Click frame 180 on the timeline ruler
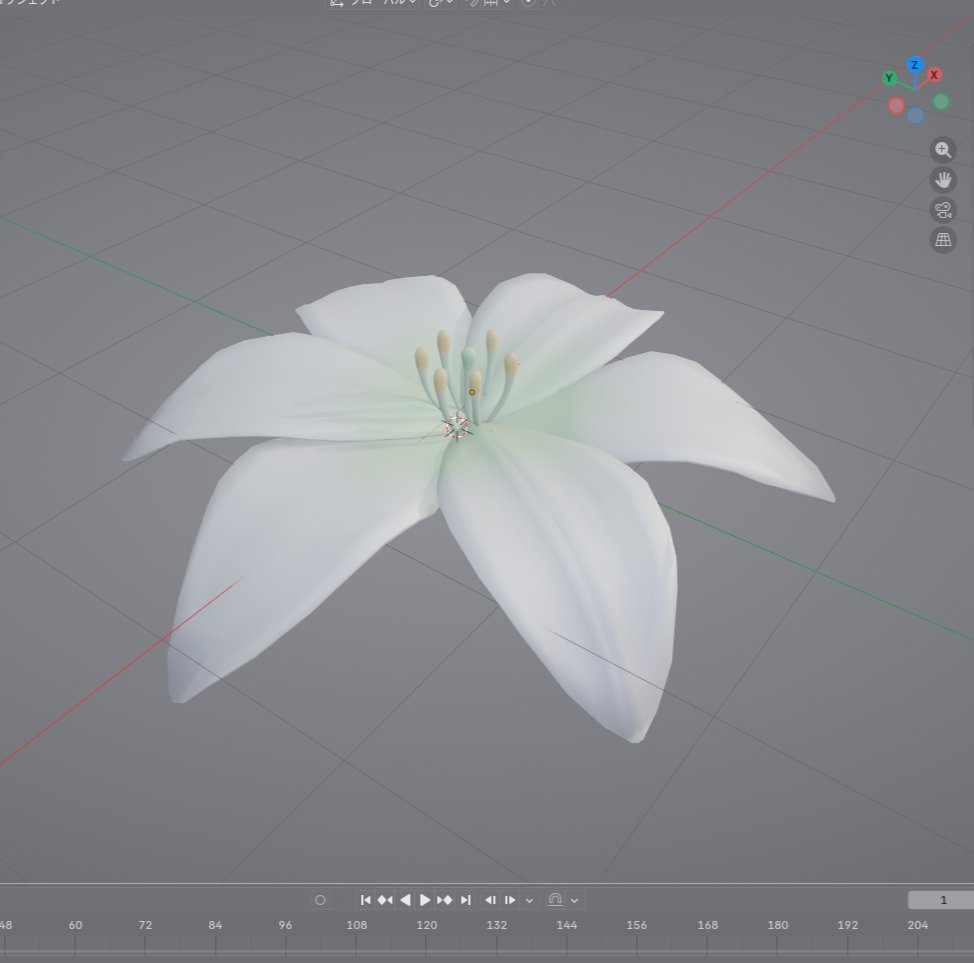Image resolution: width=974 pixels, height=963 pixels. pos(778,925)
